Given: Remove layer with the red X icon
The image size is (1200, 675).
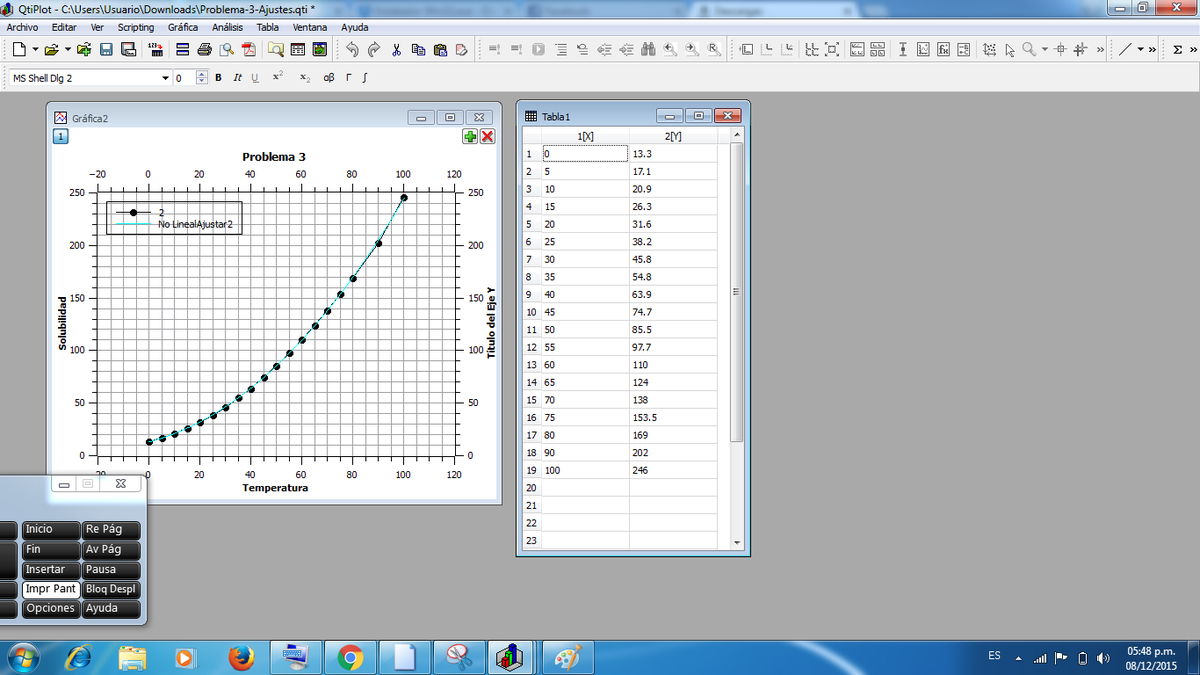Looking at the screenshot, I should tap(488, 137).
